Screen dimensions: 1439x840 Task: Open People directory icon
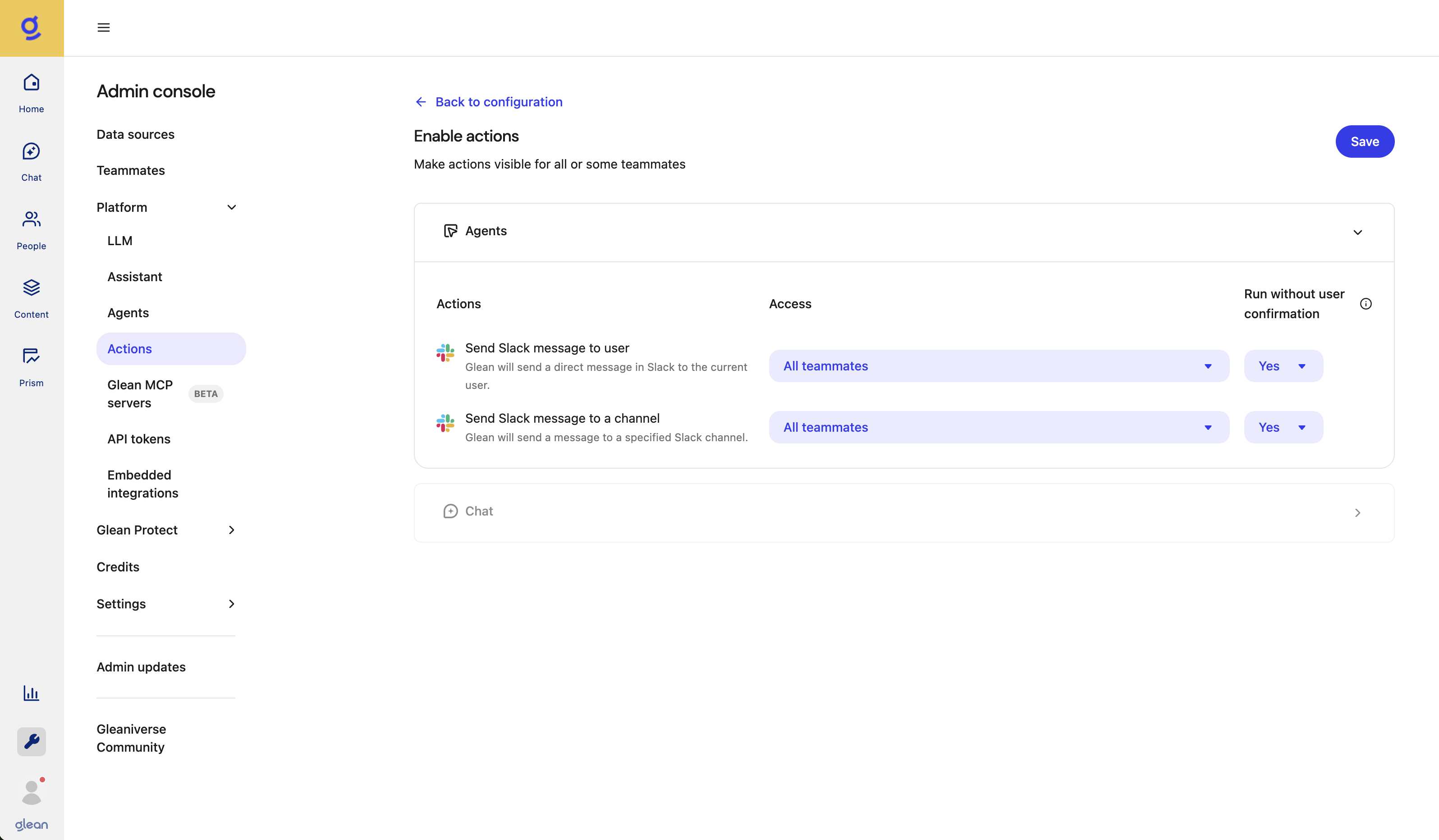(32, 230)
